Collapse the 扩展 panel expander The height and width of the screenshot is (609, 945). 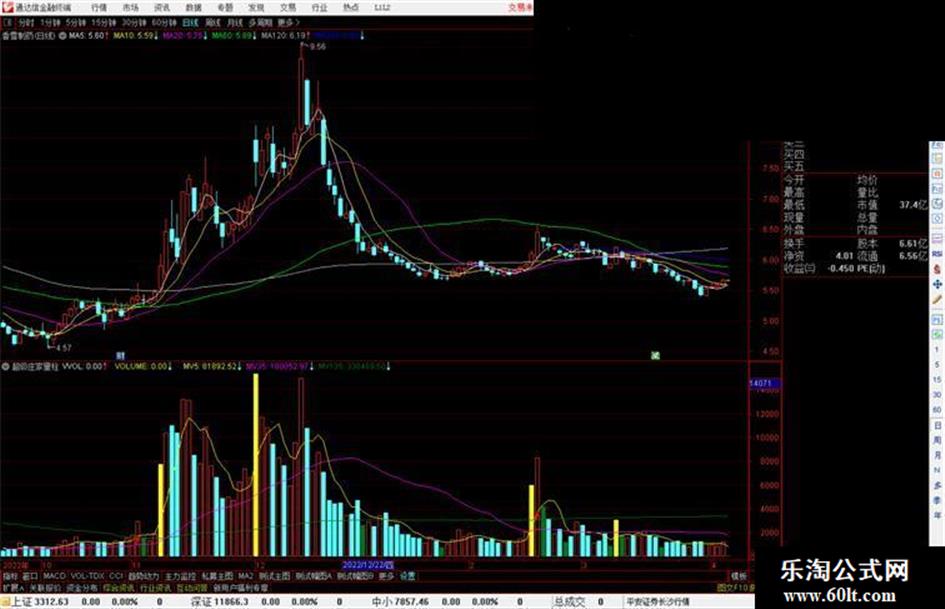(13, 587)
